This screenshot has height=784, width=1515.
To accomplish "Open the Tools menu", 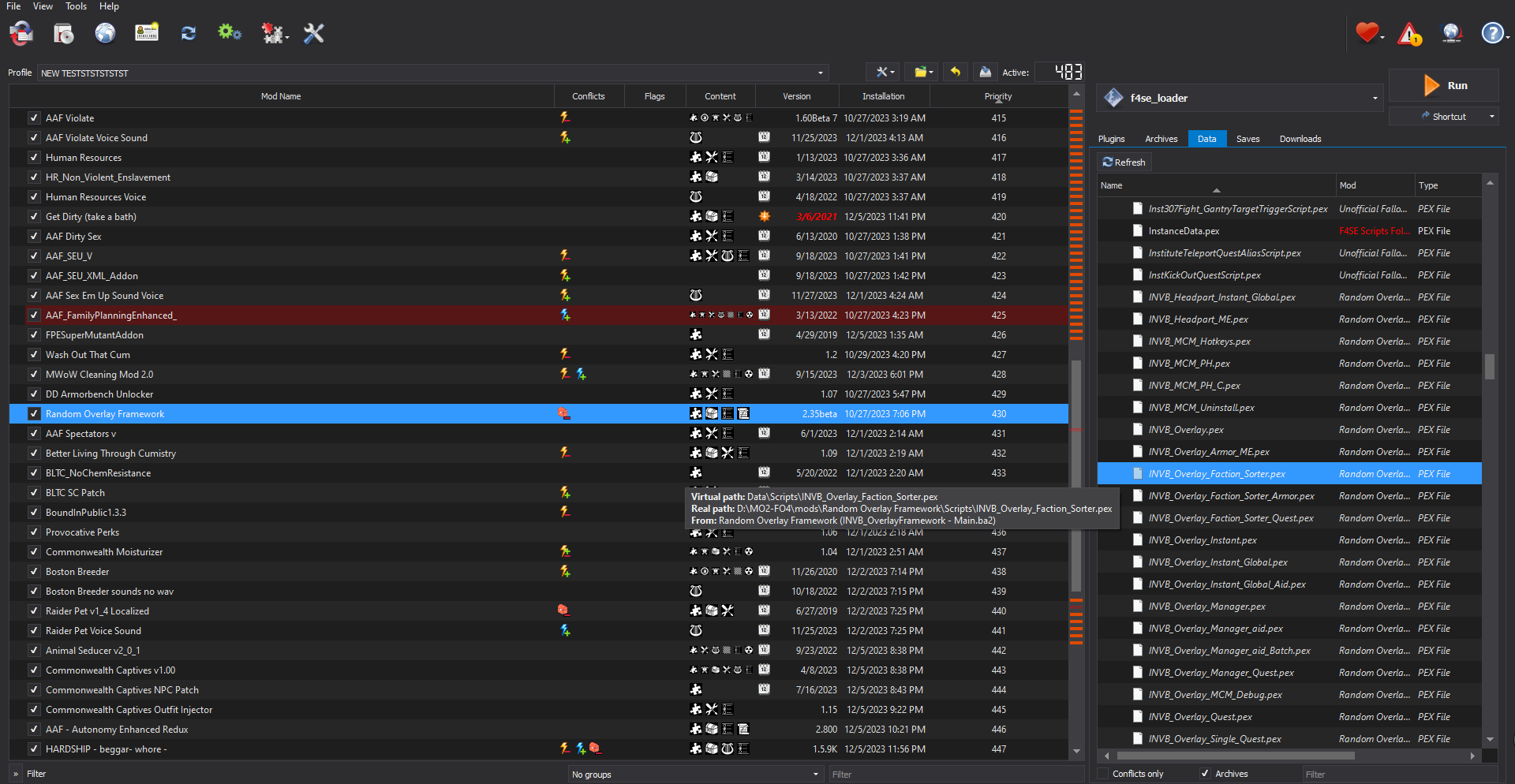I will coord(76,6).
